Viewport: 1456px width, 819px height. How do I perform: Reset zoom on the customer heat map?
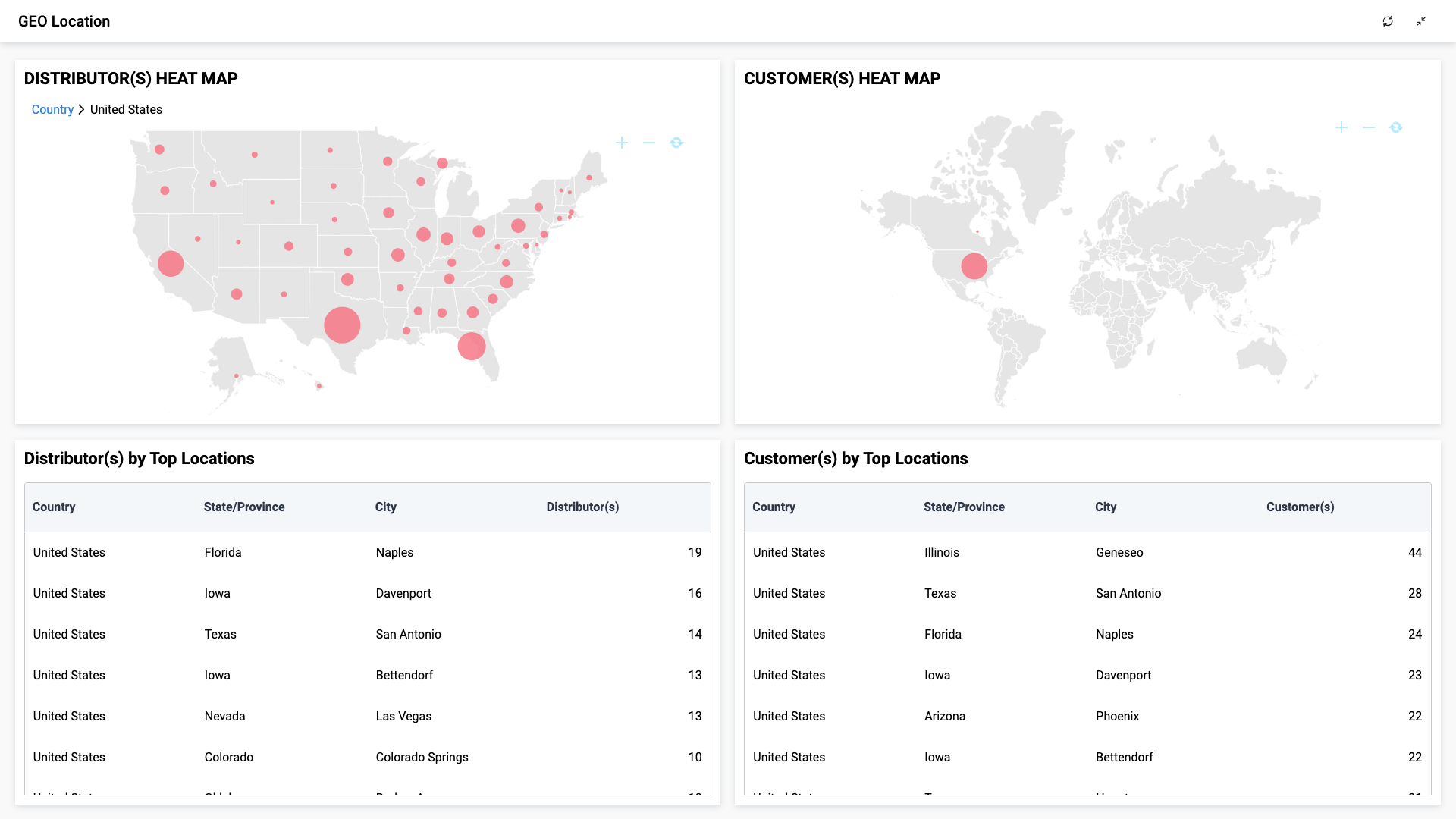click(x=1396, y=128)
